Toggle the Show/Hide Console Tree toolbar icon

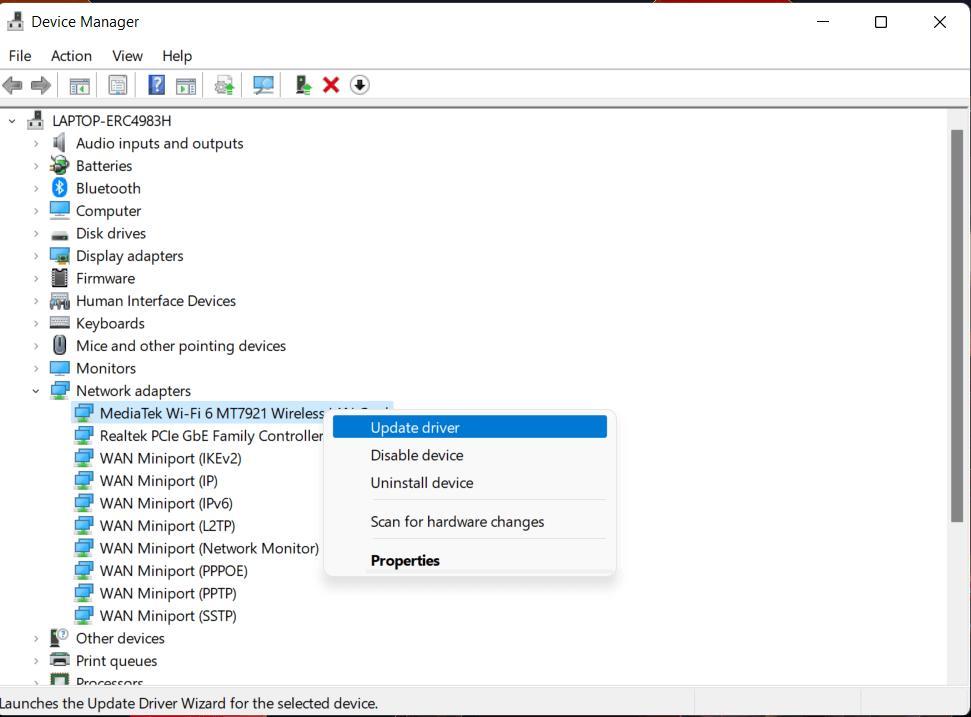(x=79, y=85)
